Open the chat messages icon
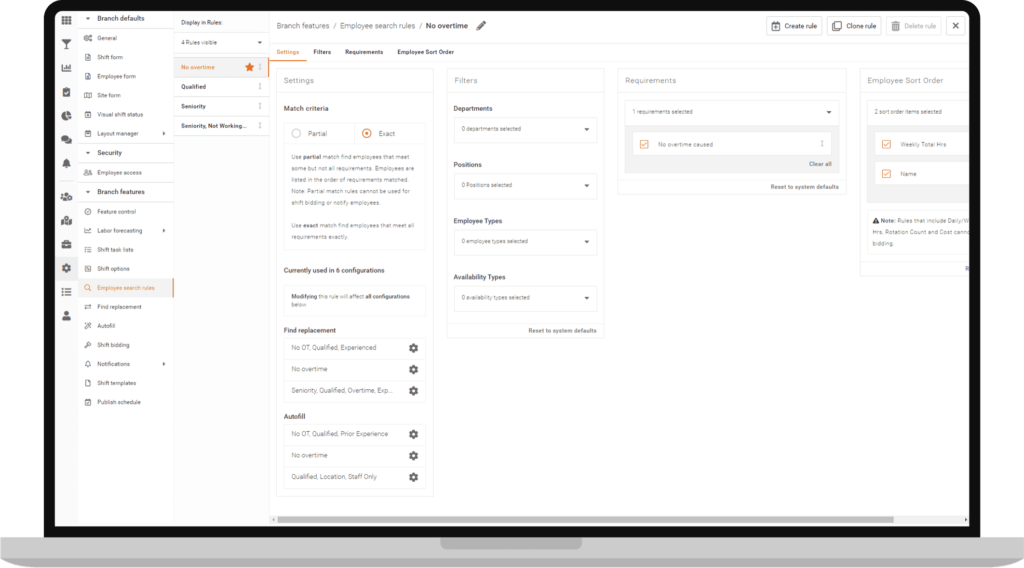 (x=66, y=140)
